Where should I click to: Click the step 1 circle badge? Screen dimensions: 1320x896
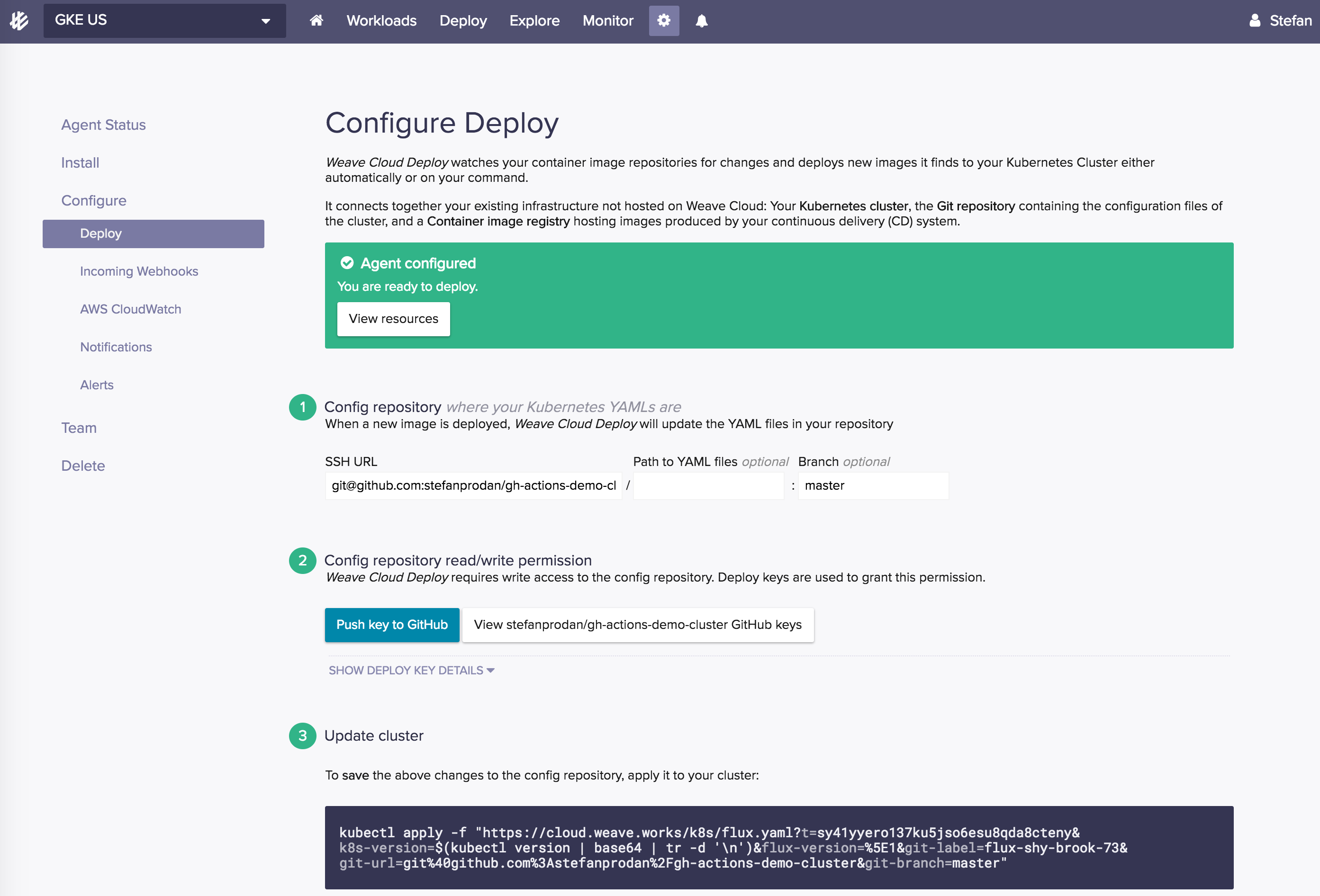point(302,407)
